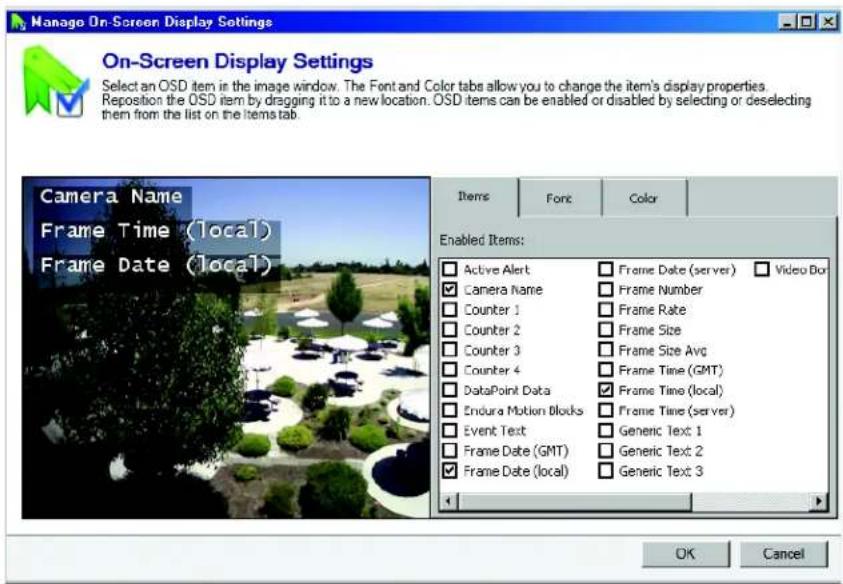Check the Frame Date (server) box
The width and height of the screenshot is (843, 584).
605,269
